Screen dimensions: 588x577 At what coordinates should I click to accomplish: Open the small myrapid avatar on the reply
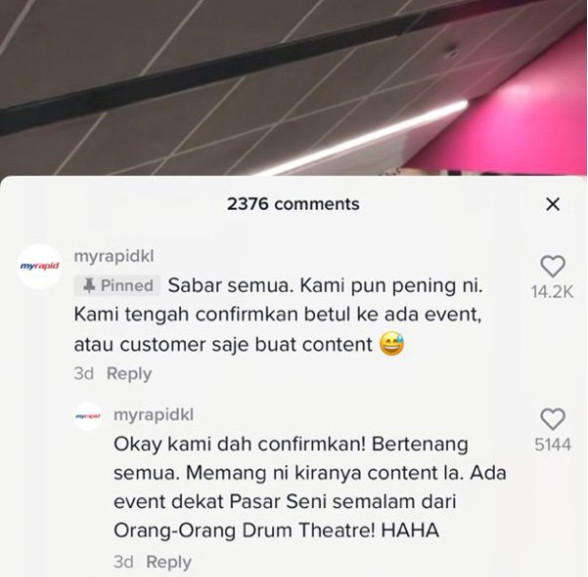point(88,416)
